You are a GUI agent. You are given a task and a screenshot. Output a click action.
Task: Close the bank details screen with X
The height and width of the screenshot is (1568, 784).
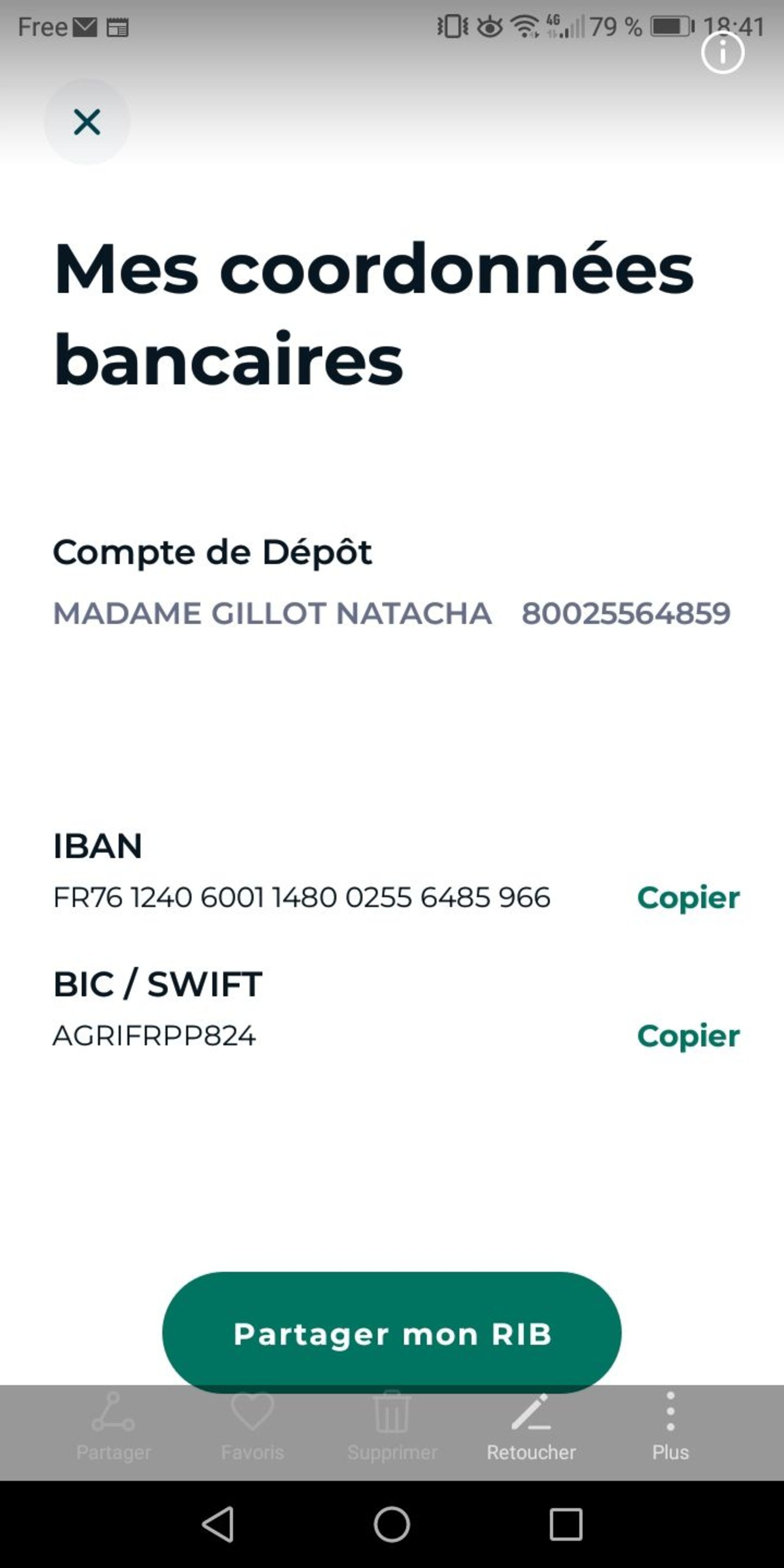click(x=86, y=122)
